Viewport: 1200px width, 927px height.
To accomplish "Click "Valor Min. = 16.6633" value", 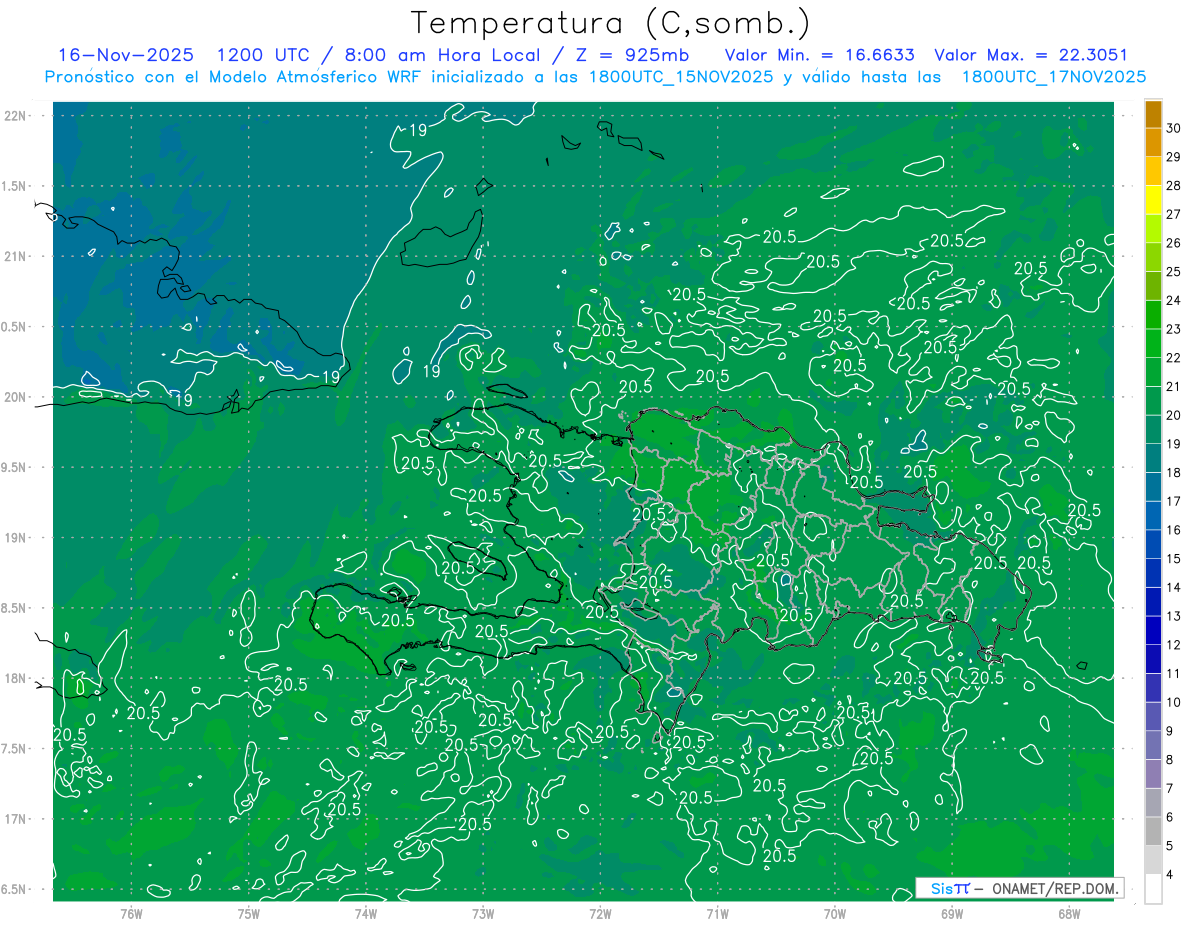I will pyautogui.click(x=819, y=55).
